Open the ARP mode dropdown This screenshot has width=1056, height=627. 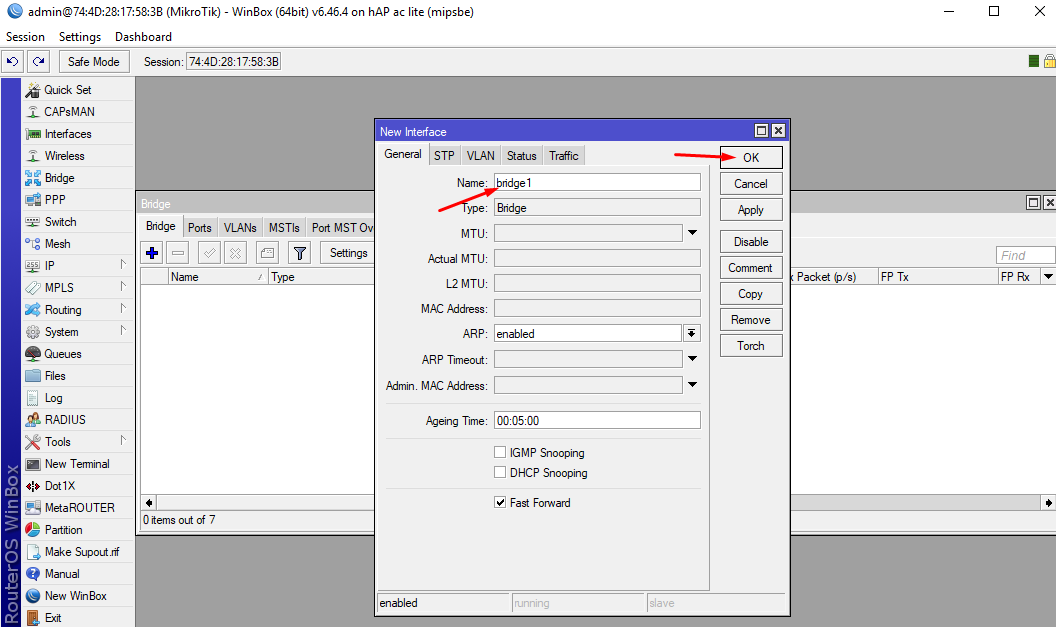pyautogui.click(x=692, y=333)
